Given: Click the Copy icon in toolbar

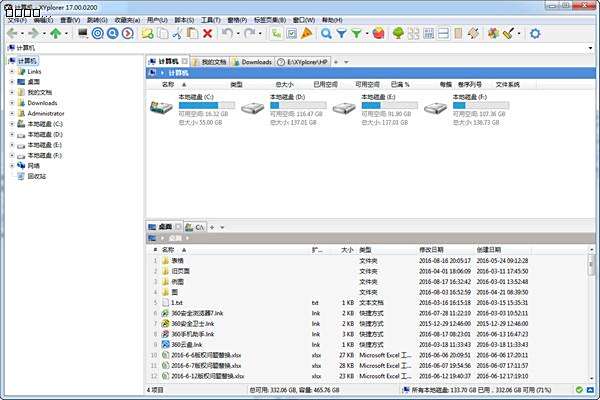Looking at the screenshot, I should tap(163, 34).
